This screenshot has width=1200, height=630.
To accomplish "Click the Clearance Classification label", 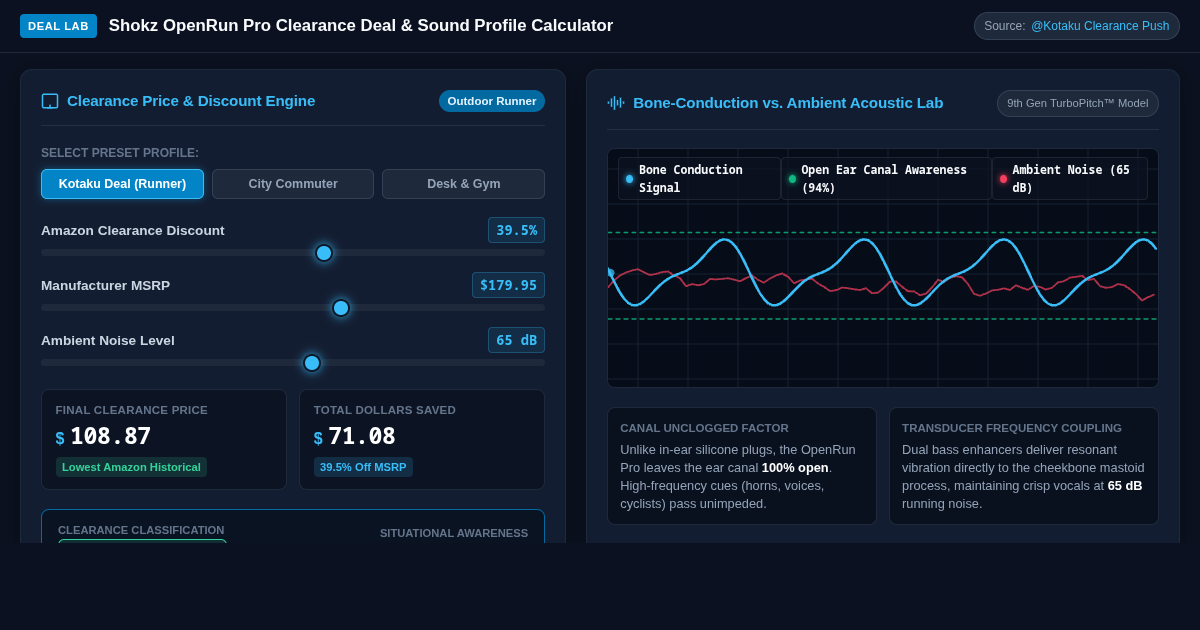I will tap(141, 530).
